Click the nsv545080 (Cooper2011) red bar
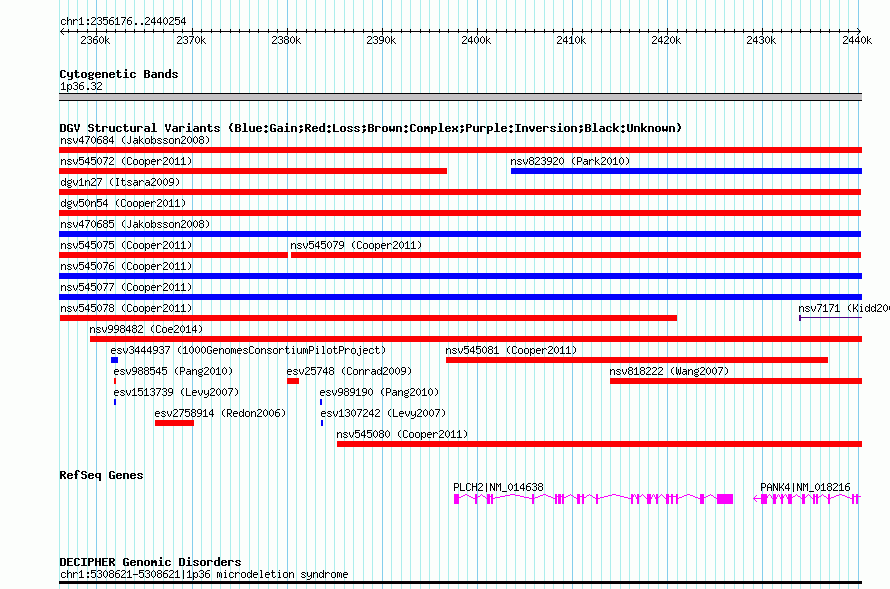Image resolution: width=890 pixels, height=589 pixels. [x=599, y=444]
